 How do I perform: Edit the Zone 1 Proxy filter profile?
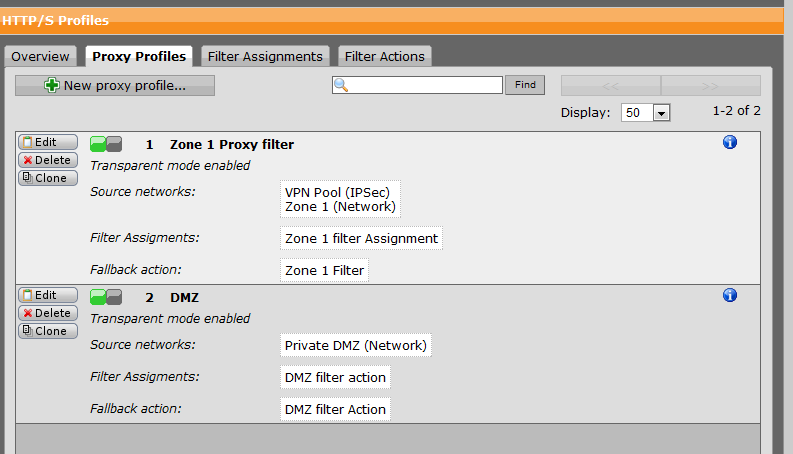(48, 142)
